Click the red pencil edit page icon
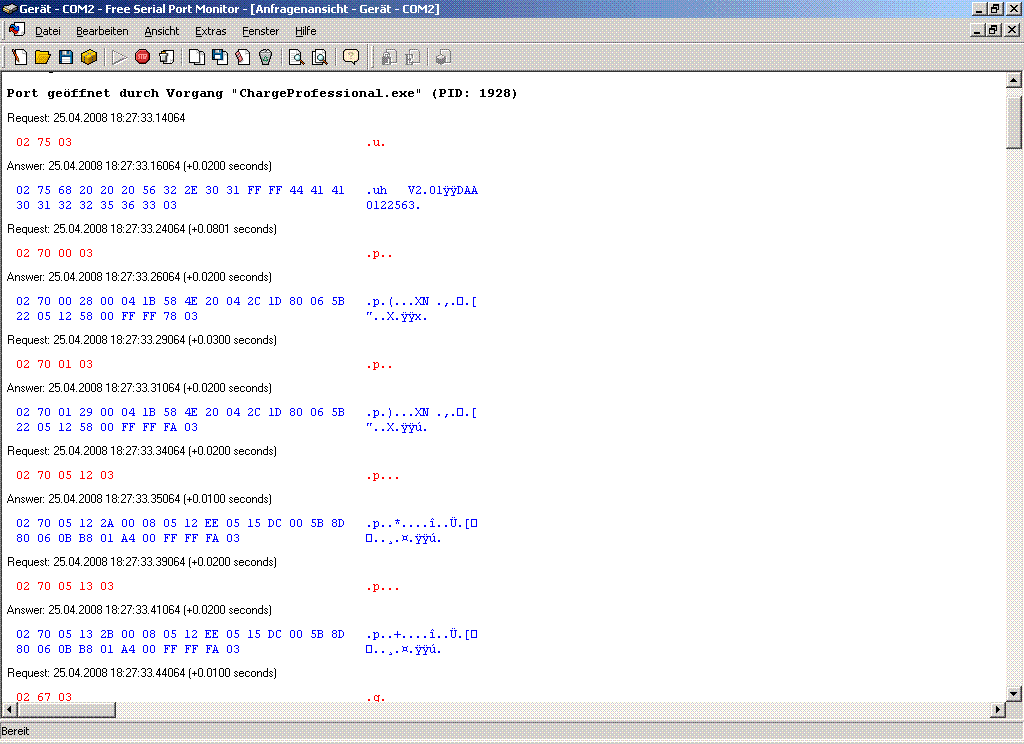Image resolution: width=1024 pixels, height=744 pixels. pos(243,57)
